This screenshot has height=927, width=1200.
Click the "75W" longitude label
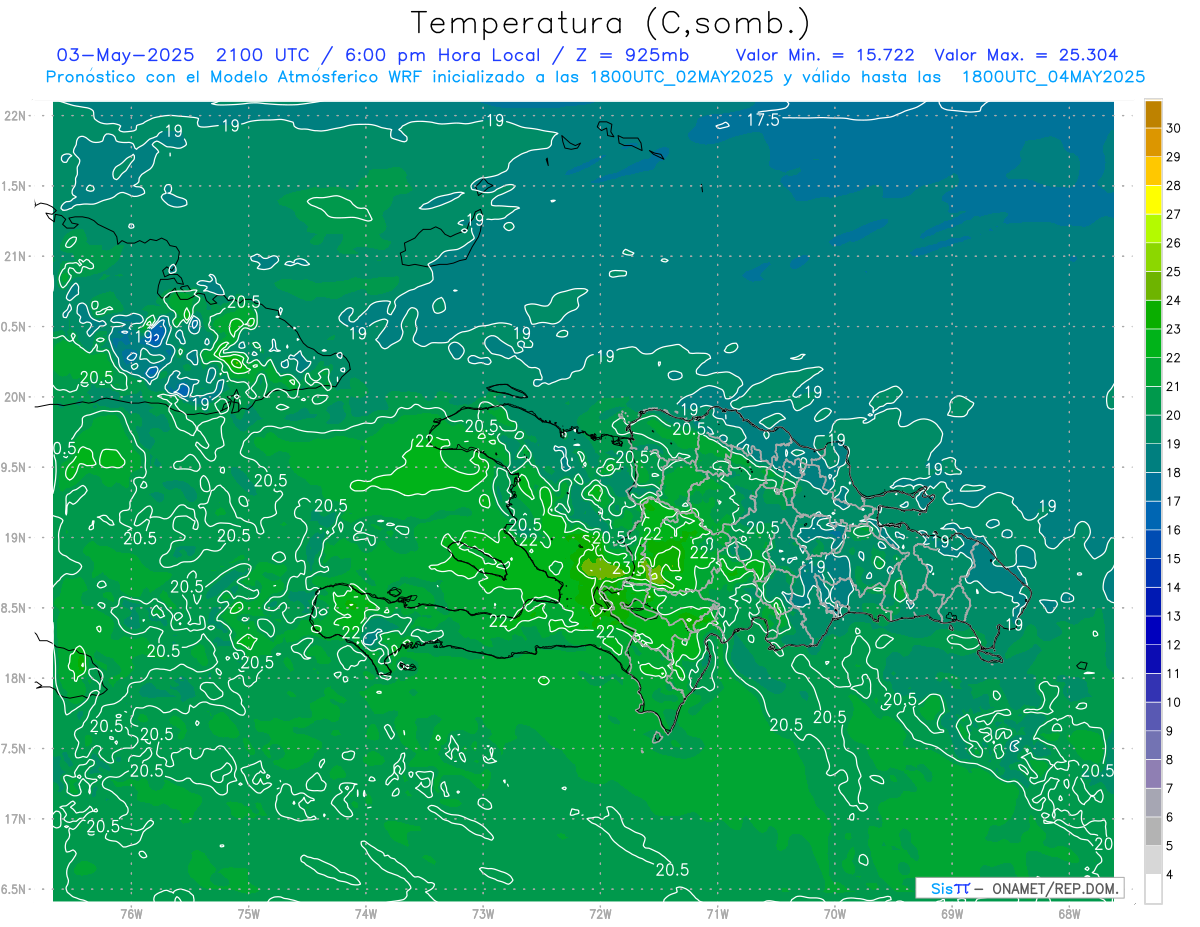(249, 913)
